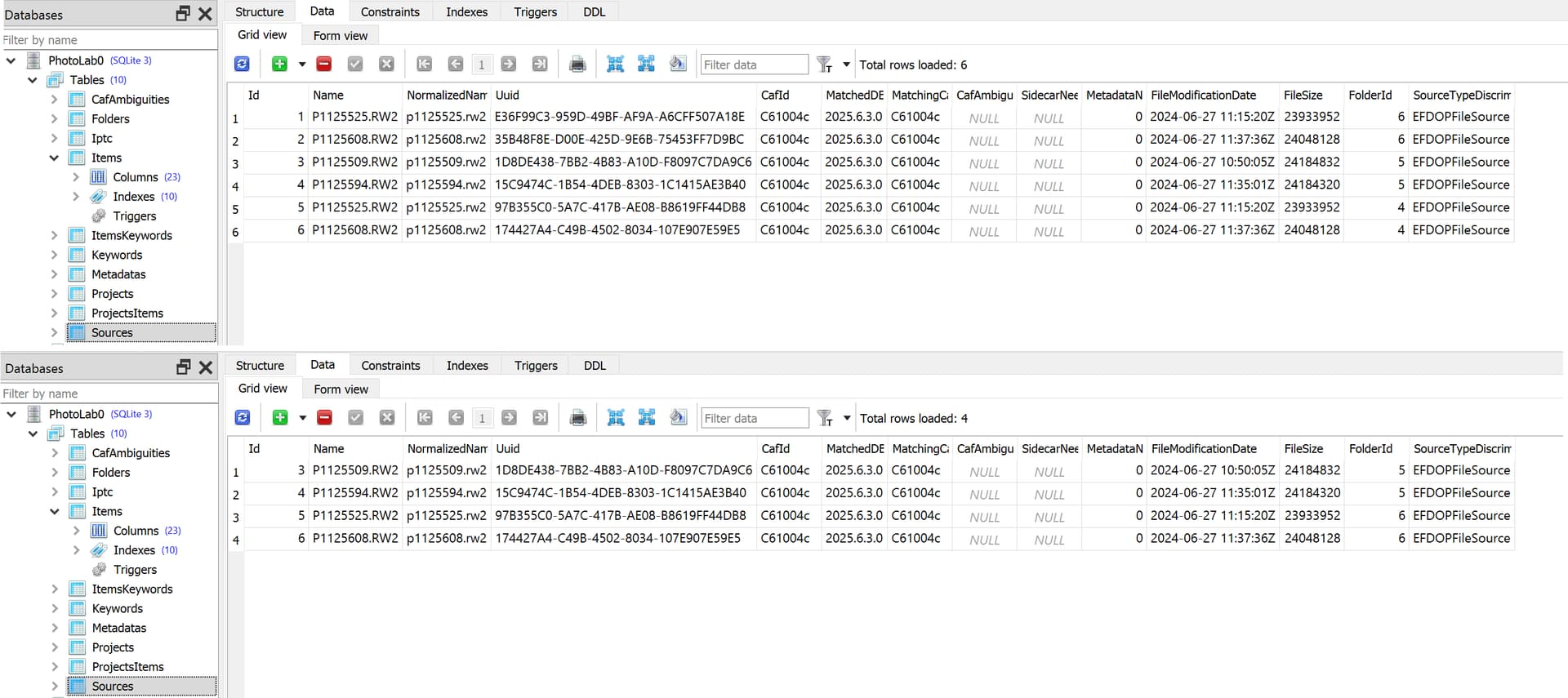
Task: Select Grid view tab in lower pane
Action: tap(263, 389)
